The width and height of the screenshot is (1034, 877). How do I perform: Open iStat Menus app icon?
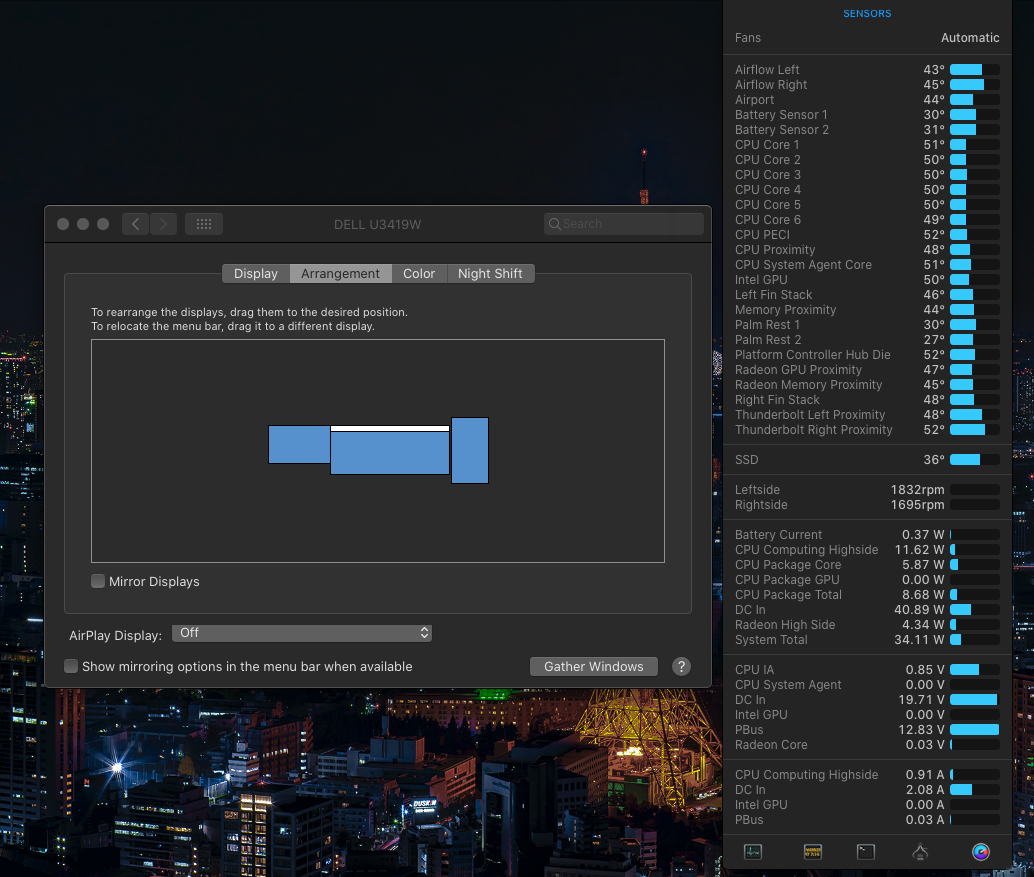980,852
